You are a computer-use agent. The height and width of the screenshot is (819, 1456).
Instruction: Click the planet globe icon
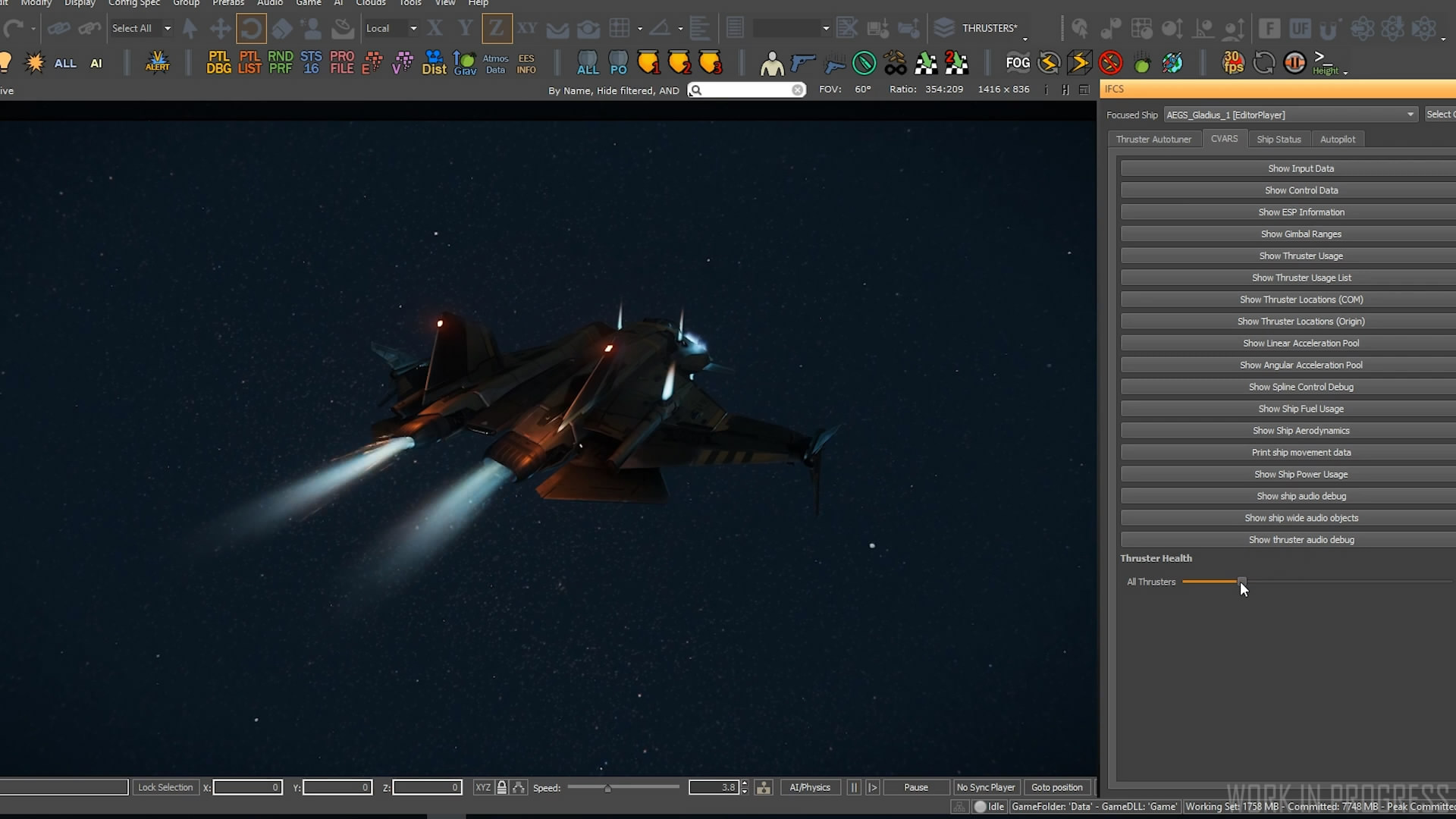[1172, 63]
